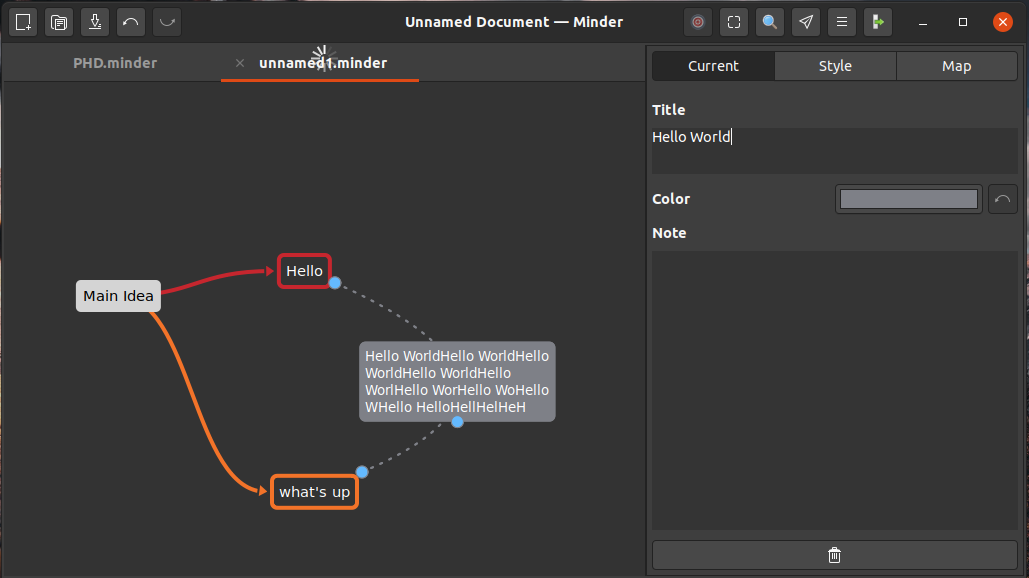
Task: Select the what's up node
Action: (x=314, y=492)
